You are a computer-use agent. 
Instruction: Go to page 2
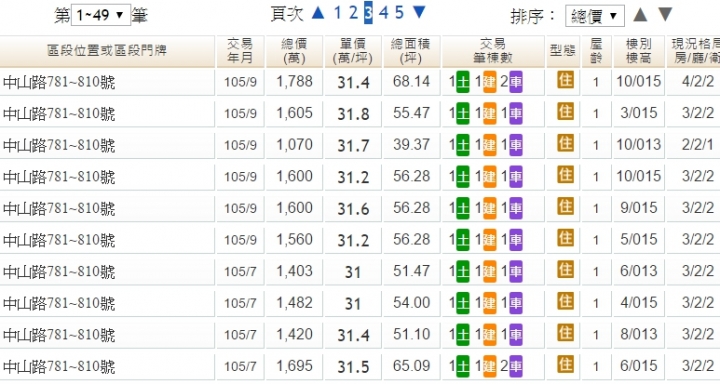[x=353, y=13]
